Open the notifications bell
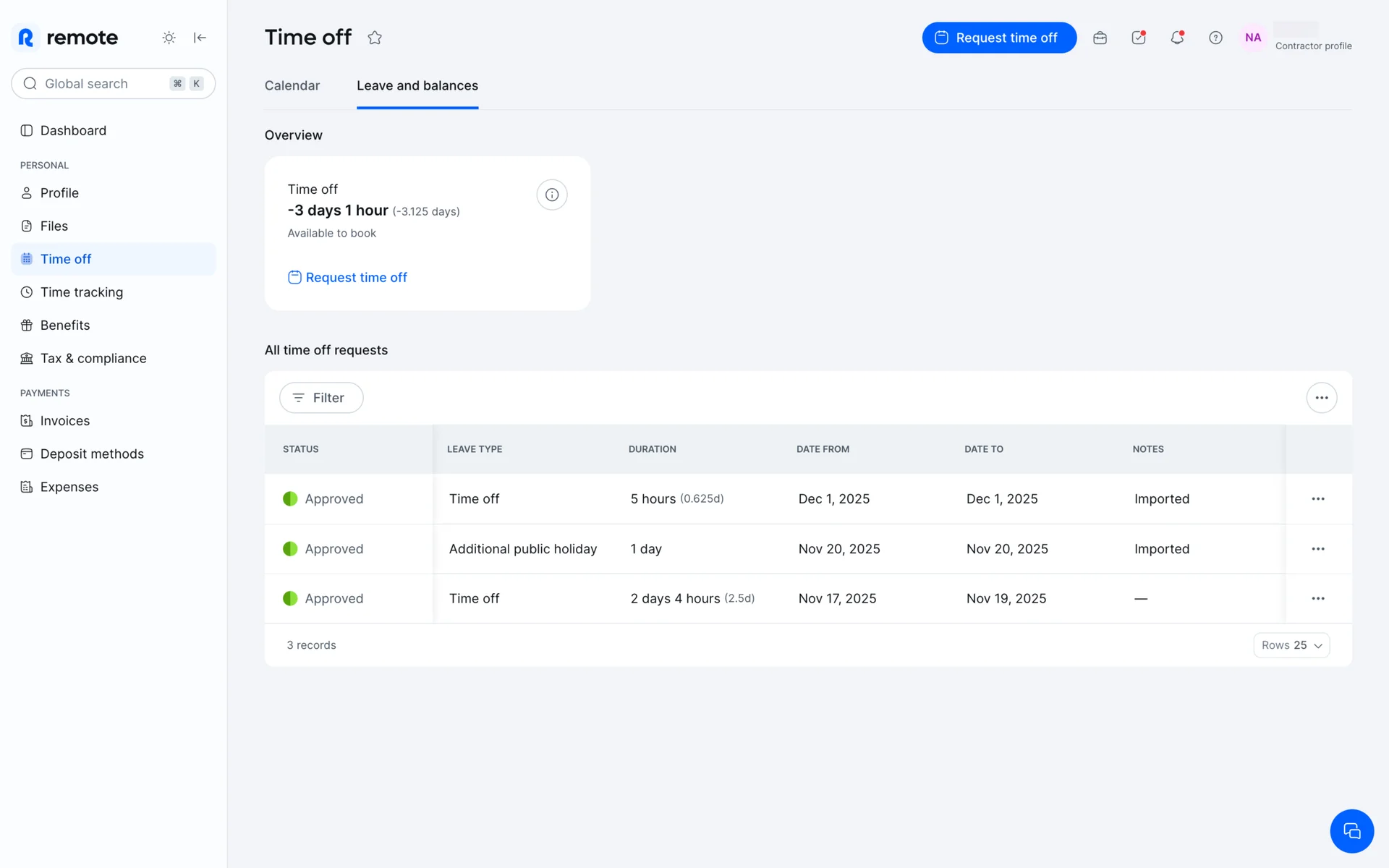Viewport: 1389px width, 868px height. coord(1177,38)
